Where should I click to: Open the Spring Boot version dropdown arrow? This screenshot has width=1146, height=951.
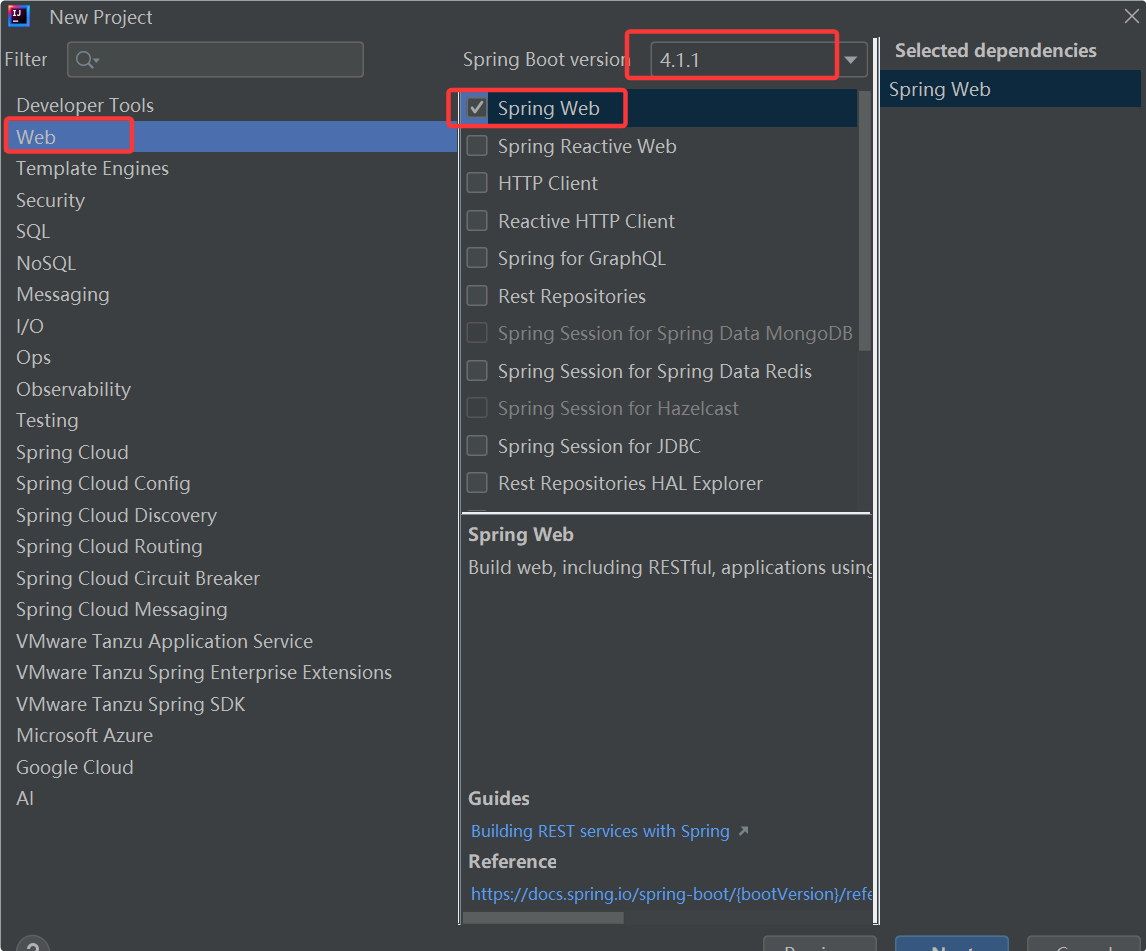pos(851,60)
